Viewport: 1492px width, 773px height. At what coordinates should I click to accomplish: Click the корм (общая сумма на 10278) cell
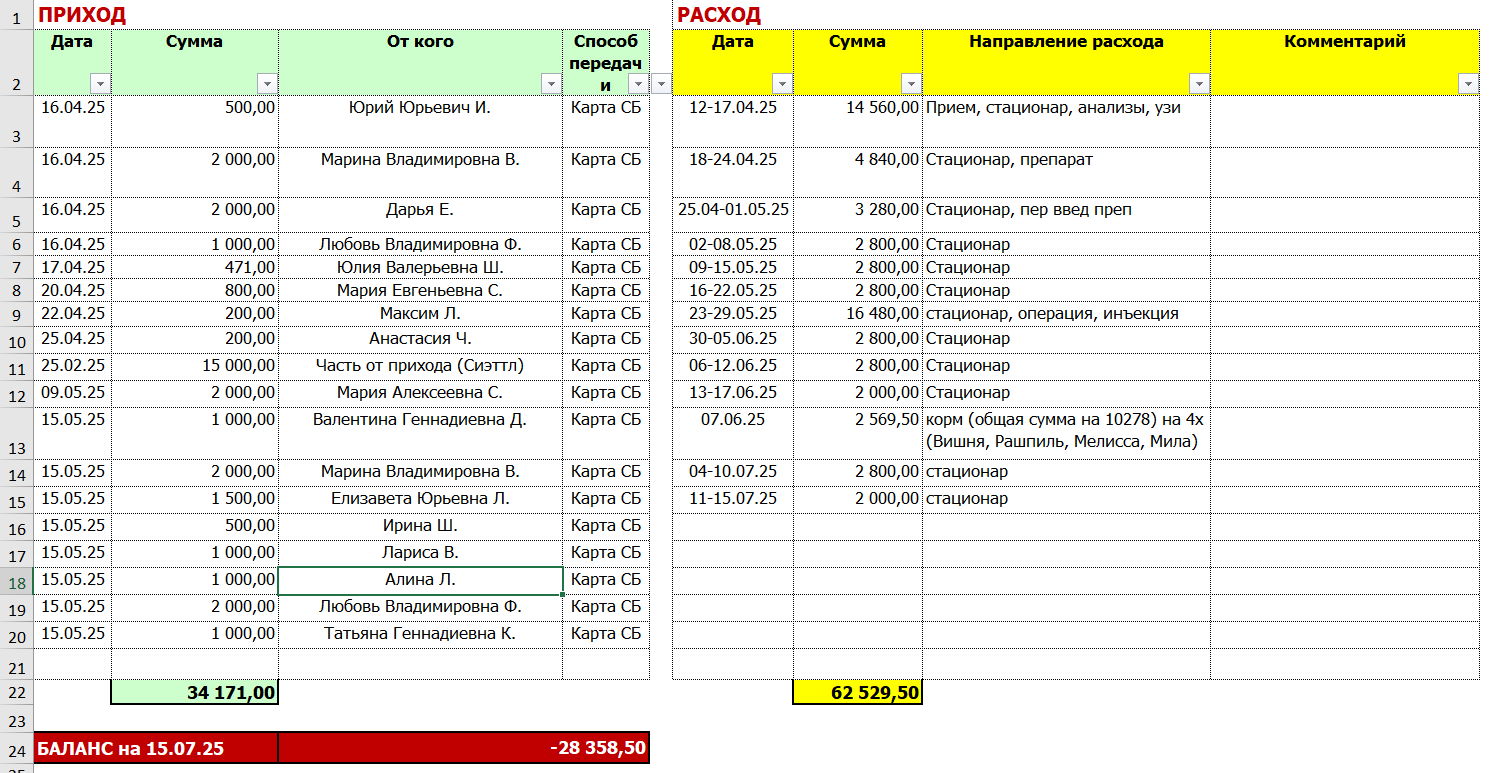click(1066, 432)
